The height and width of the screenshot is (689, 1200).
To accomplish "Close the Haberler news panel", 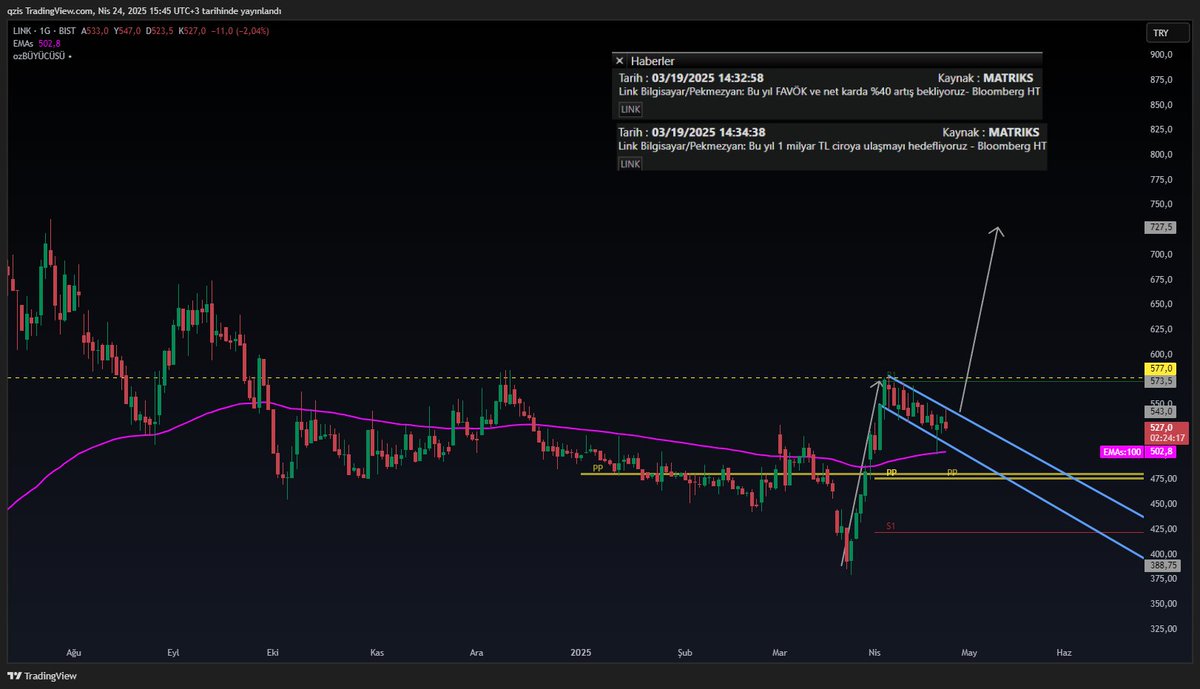I will pos(620,61).
